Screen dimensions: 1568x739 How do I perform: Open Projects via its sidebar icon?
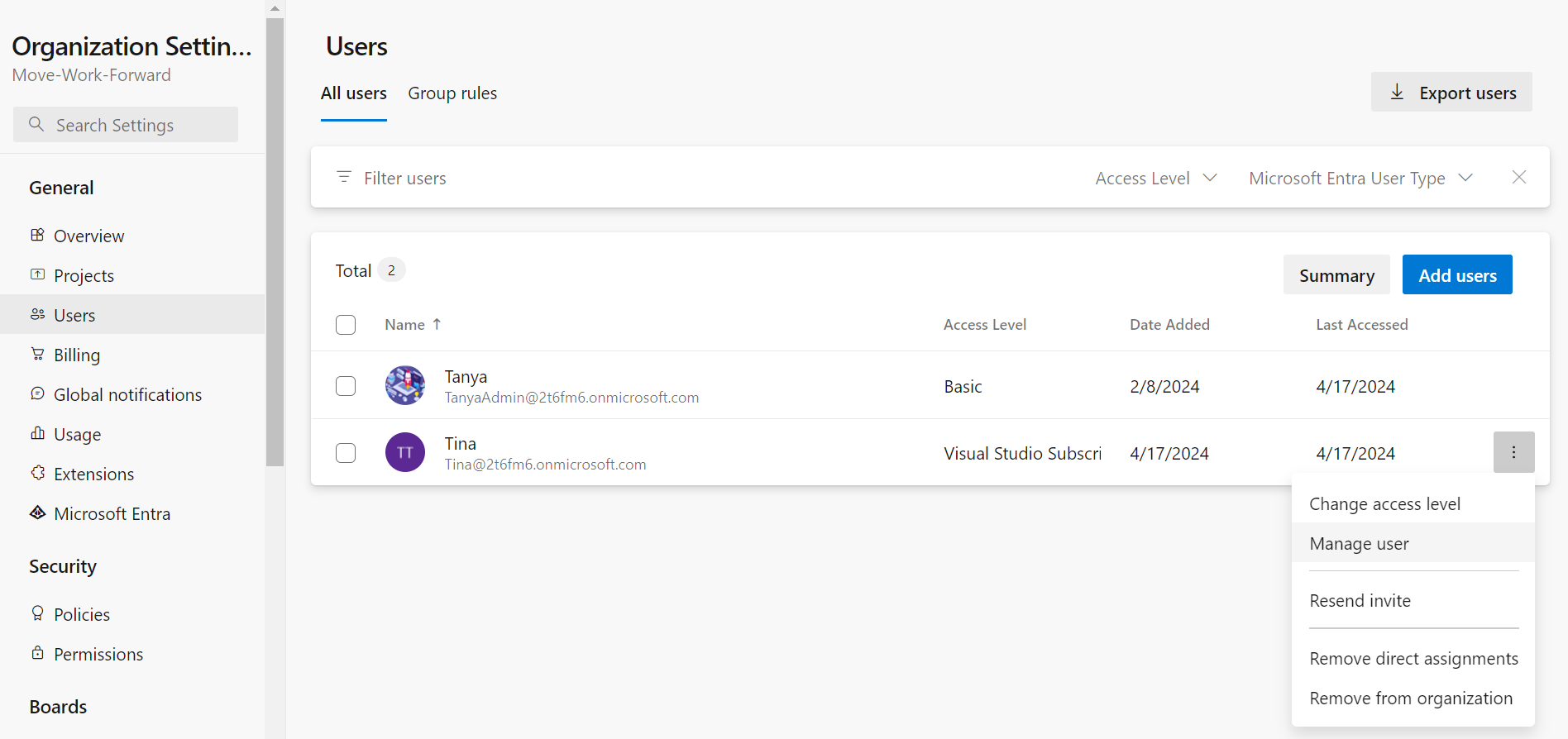pyautogui.click(x=37, y=274)
